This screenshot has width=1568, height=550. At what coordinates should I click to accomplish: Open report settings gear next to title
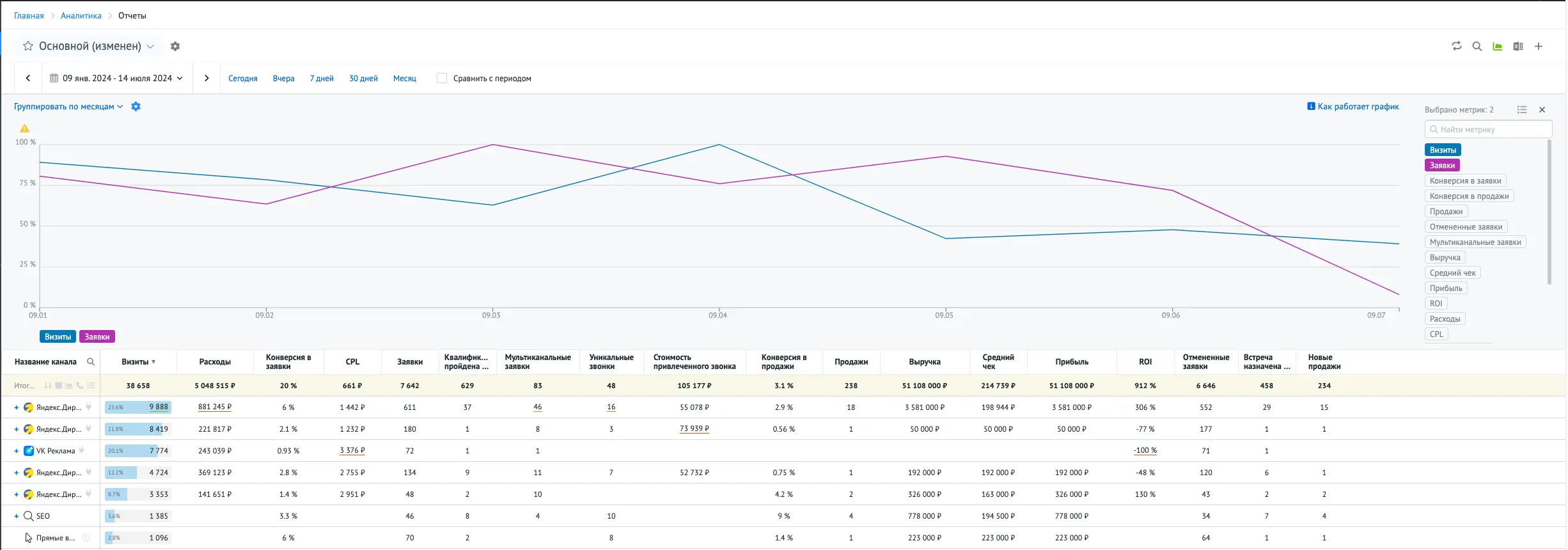coord(175,46)
